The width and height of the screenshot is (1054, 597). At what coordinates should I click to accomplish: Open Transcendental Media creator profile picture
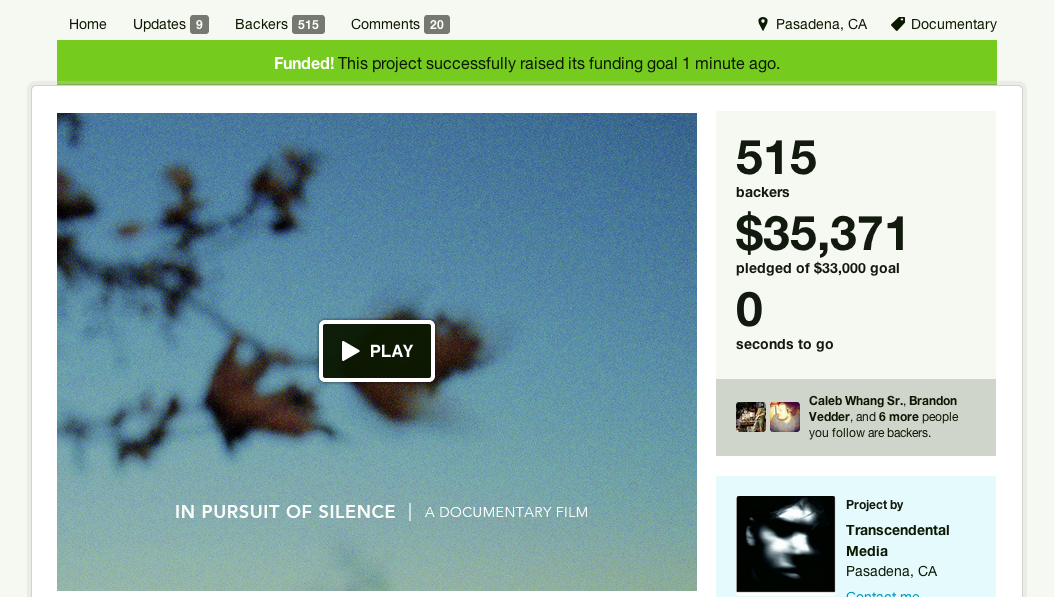pos(785,544)
